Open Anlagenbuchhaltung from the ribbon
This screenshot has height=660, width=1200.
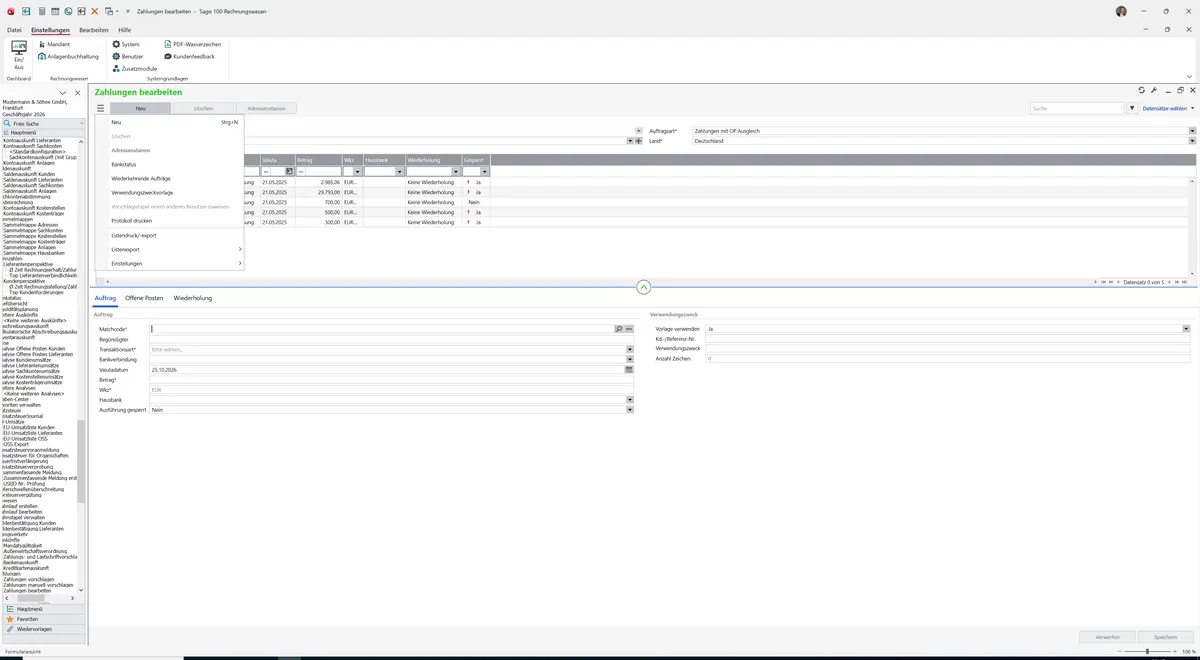[x=68, y=56]
